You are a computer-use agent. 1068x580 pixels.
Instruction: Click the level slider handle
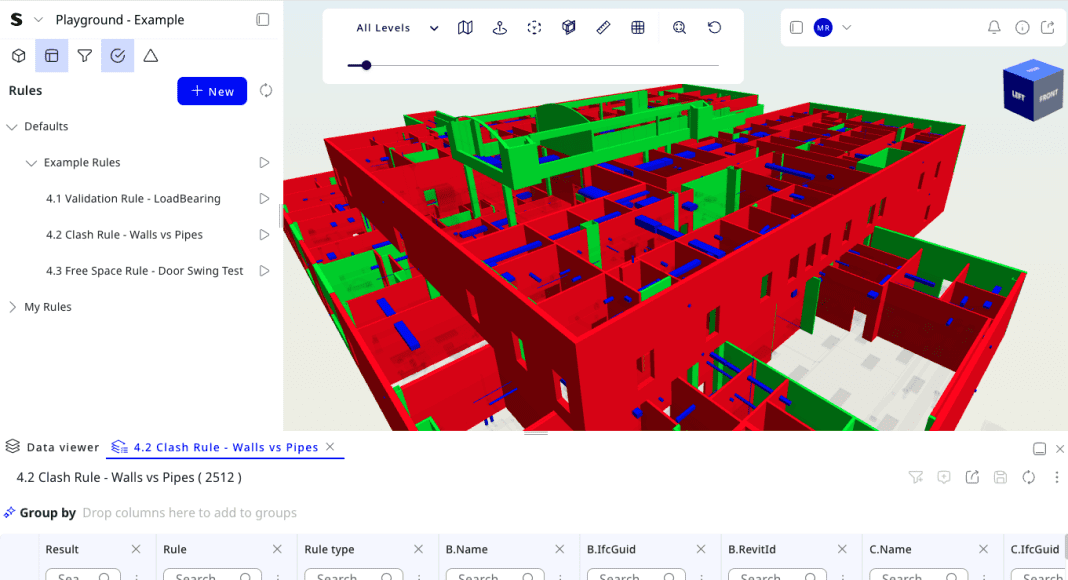(x=366, y=65)
